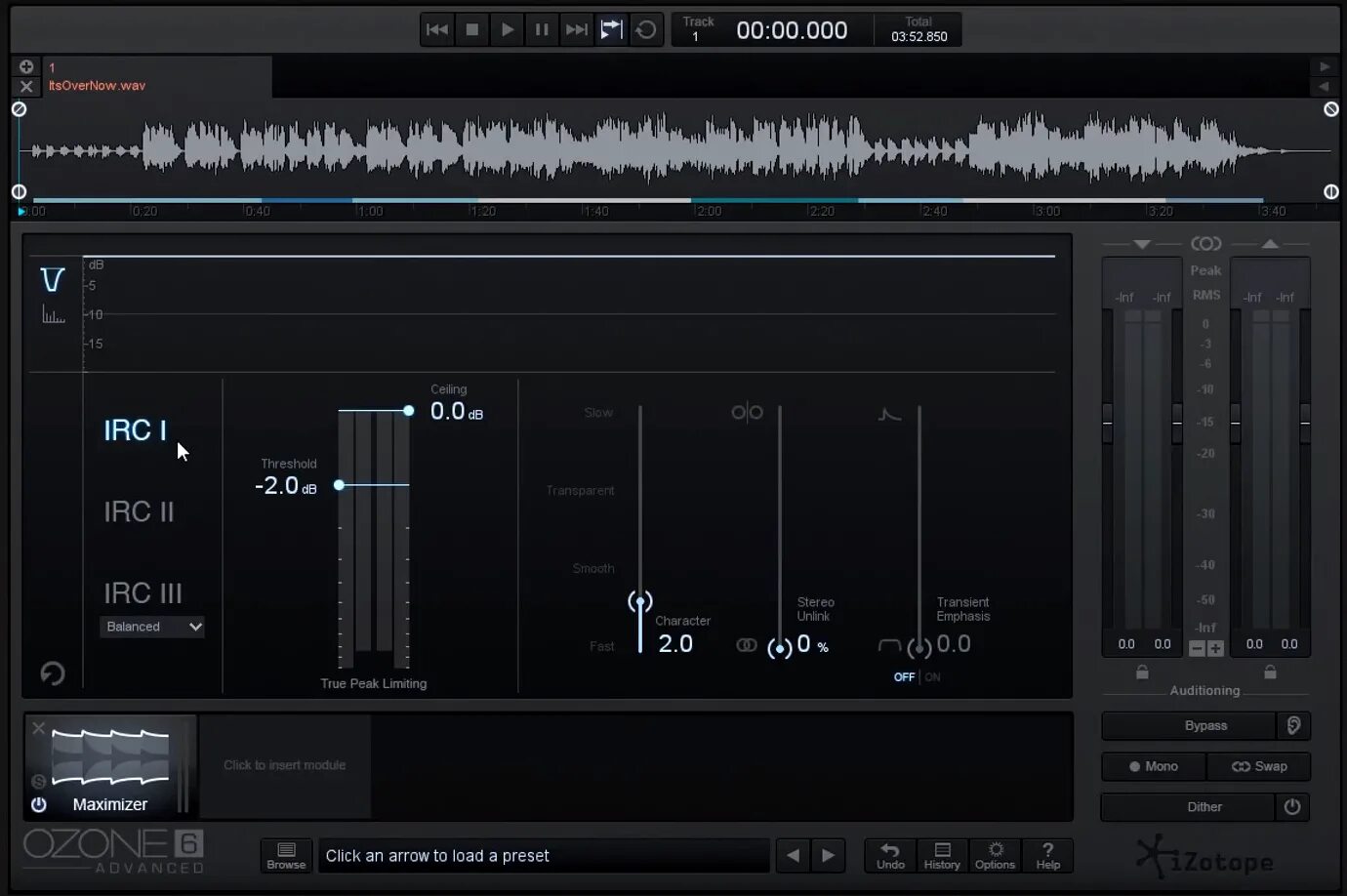
Task: Open the Dither panel
Action: point(1188,807)
